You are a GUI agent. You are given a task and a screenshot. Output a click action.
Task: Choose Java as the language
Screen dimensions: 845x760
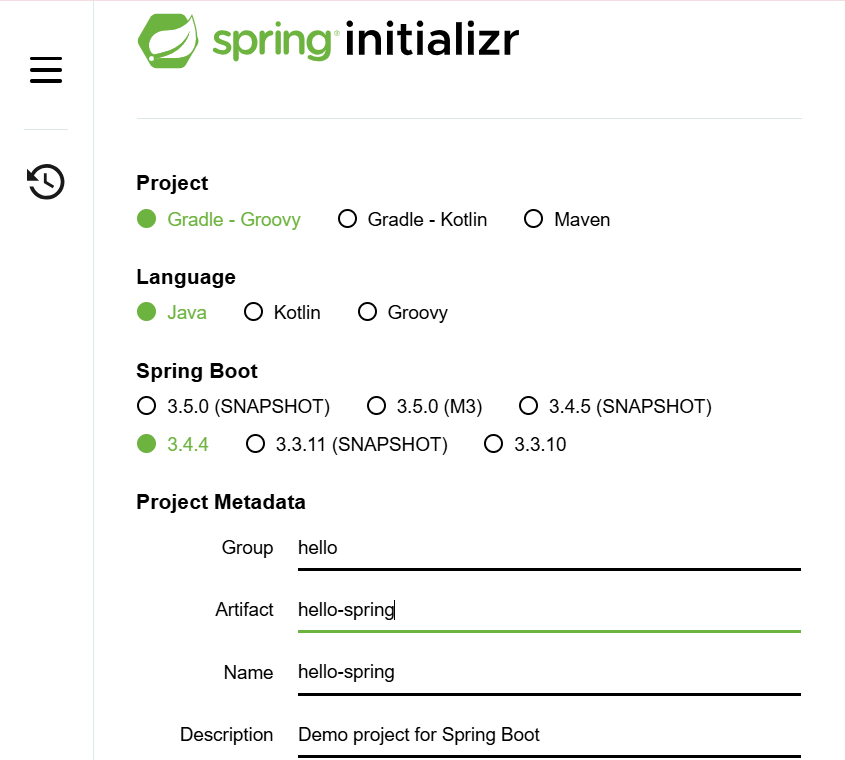pos(171,312)
